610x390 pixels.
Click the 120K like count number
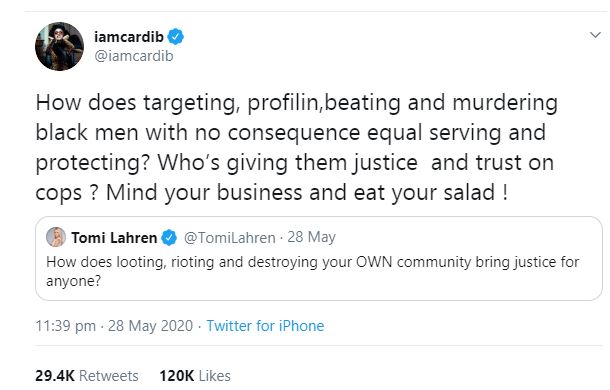coord(177,376)
